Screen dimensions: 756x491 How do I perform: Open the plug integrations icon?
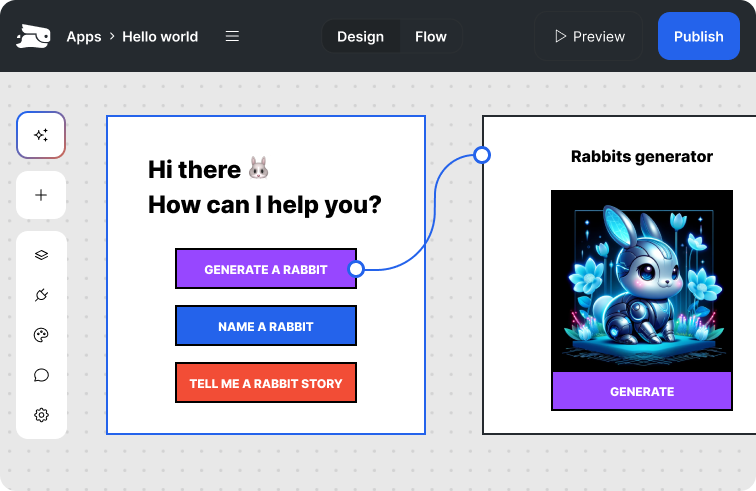click(x=41, y=295)
